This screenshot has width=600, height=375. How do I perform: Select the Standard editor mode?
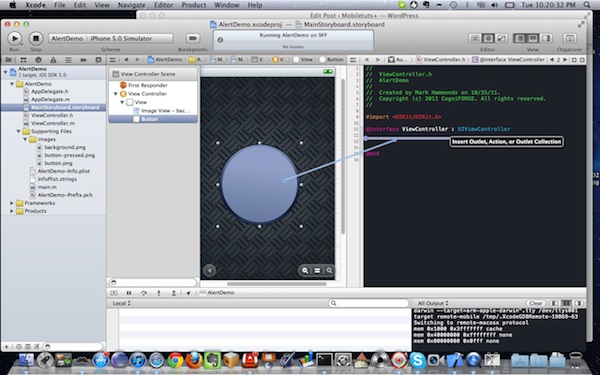475,38
